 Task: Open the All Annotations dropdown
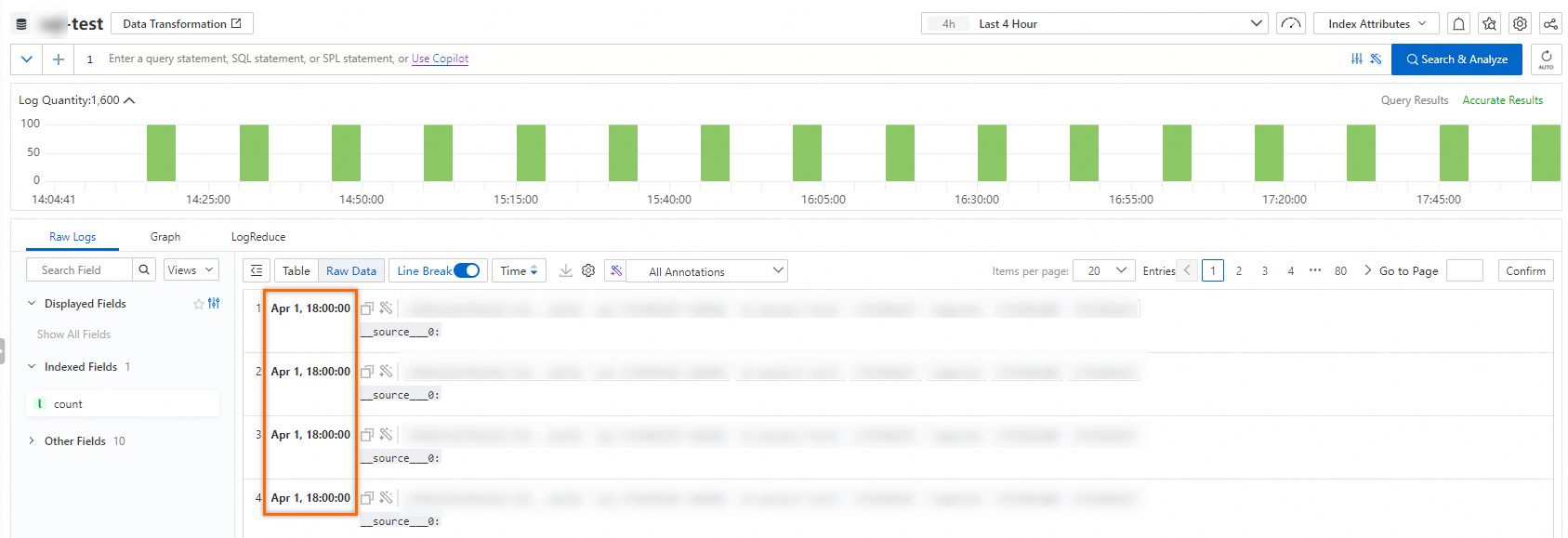pos(706,271)
